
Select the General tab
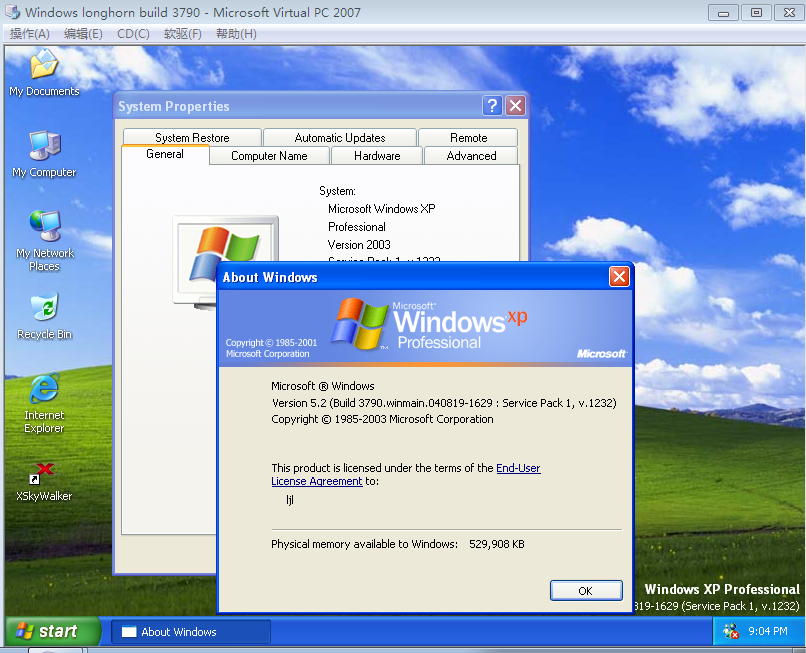tap(165, 154)
